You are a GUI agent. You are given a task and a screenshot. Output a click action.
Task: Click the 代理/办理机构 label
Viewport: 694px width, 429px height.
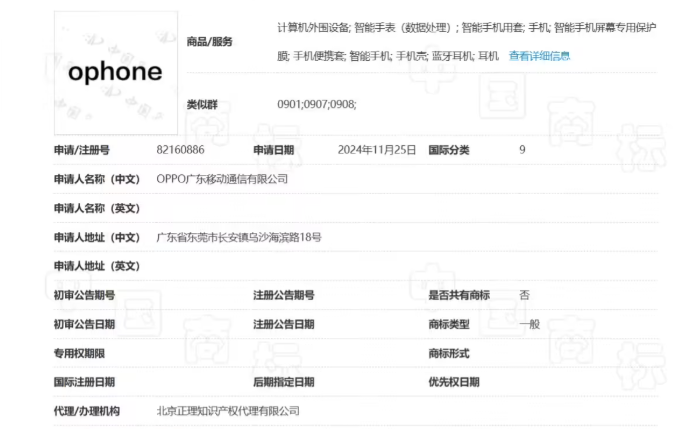coord(87,411)
